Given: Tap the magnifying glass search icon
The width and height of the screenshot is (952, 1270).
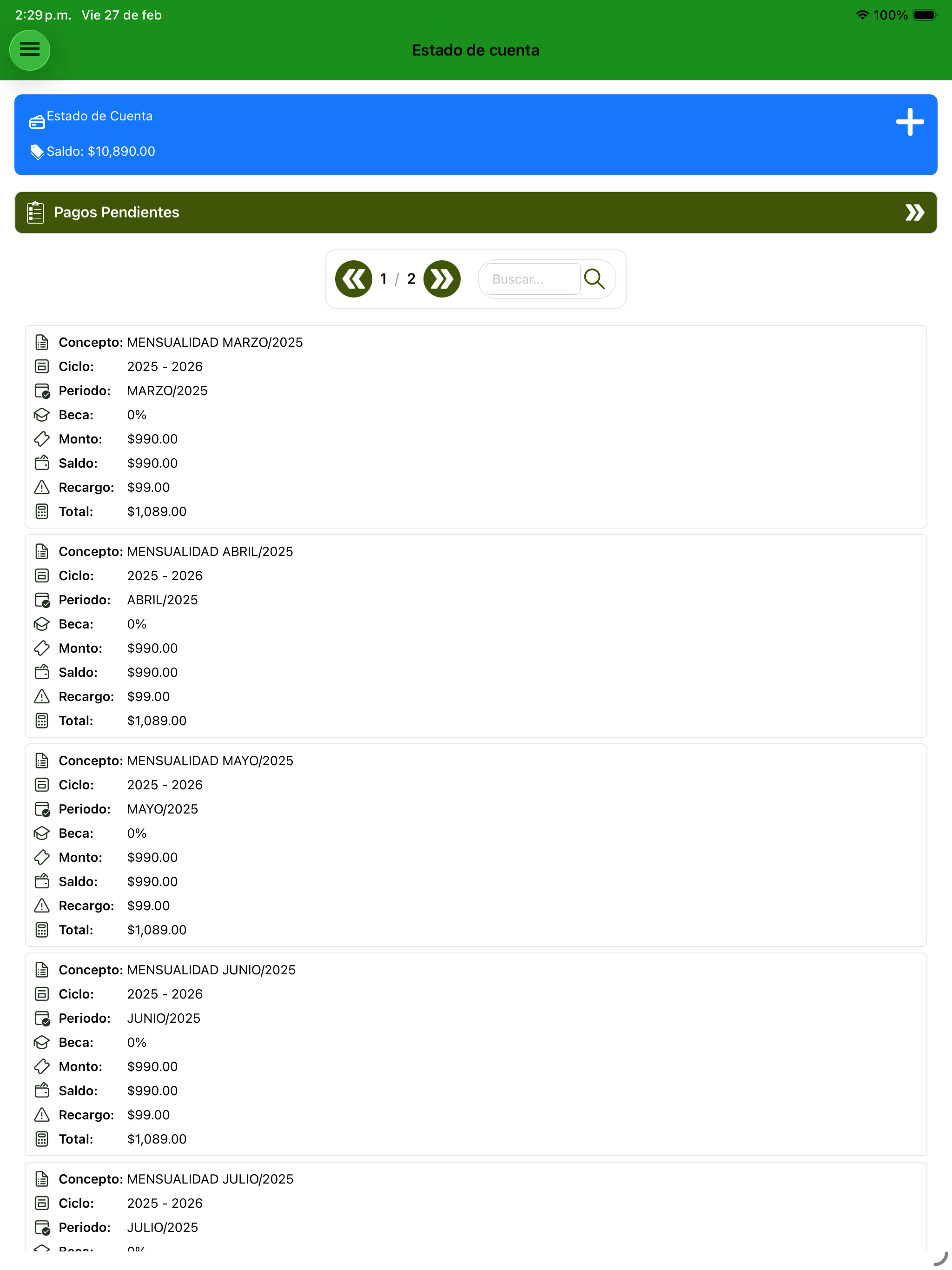Looking at the screenshot, I should click(594, 279).
